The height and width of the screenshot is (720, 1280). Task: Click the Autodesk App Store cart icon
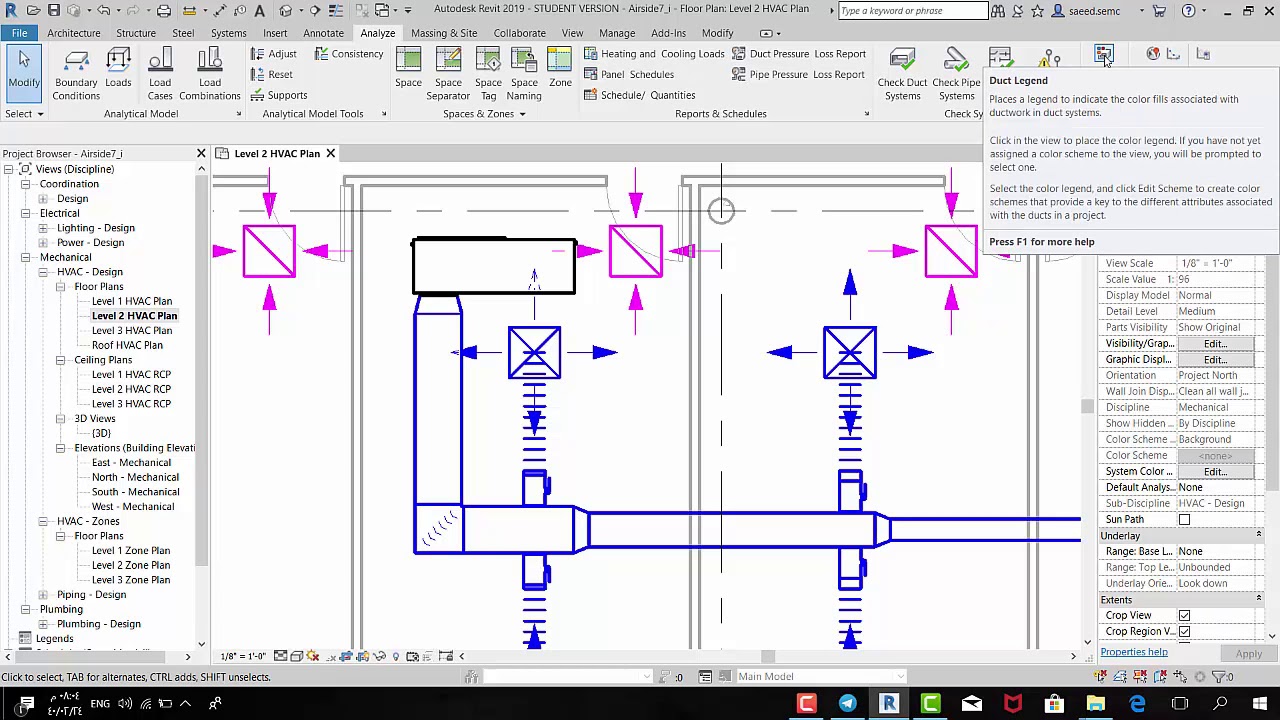tap(1159, 11)
